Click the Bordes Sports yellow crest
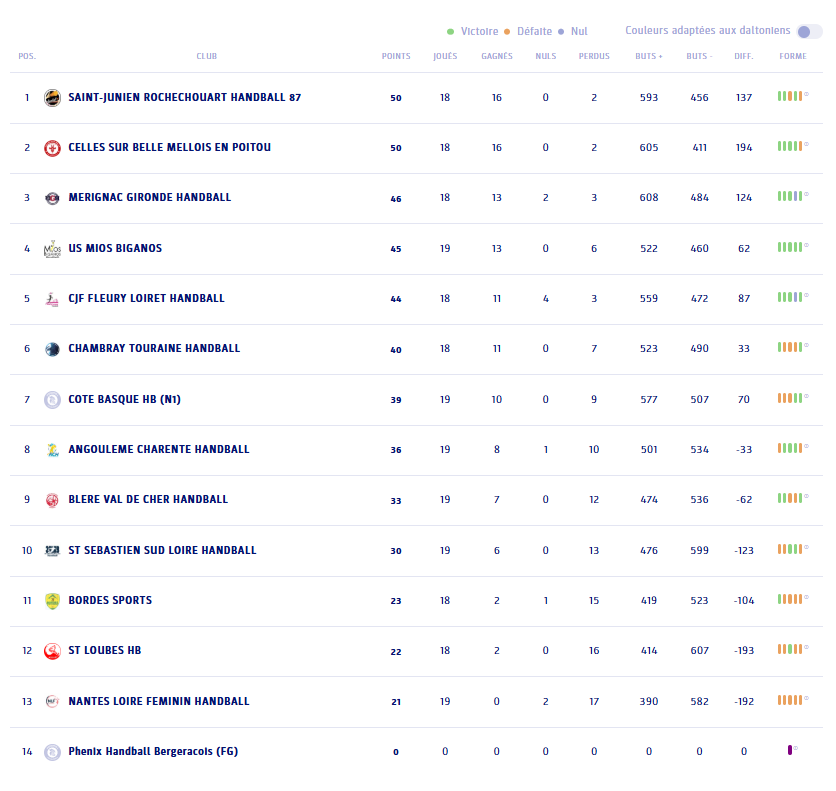 click(x=52, y=601)
